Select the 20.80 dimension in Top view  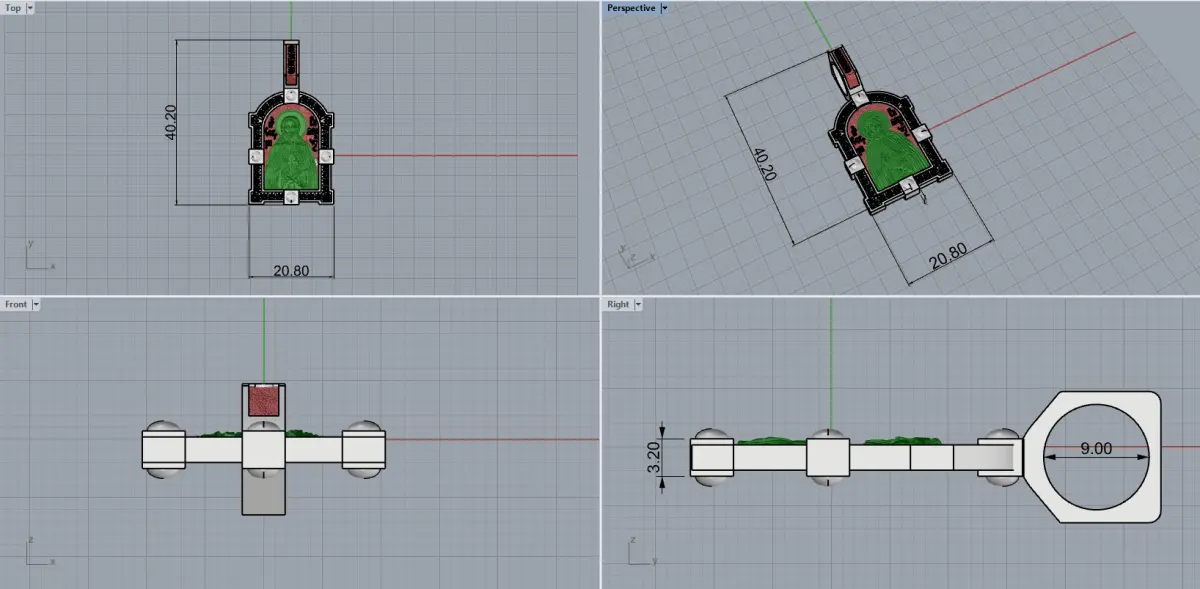pyautogui.click(x=291, y=269)
